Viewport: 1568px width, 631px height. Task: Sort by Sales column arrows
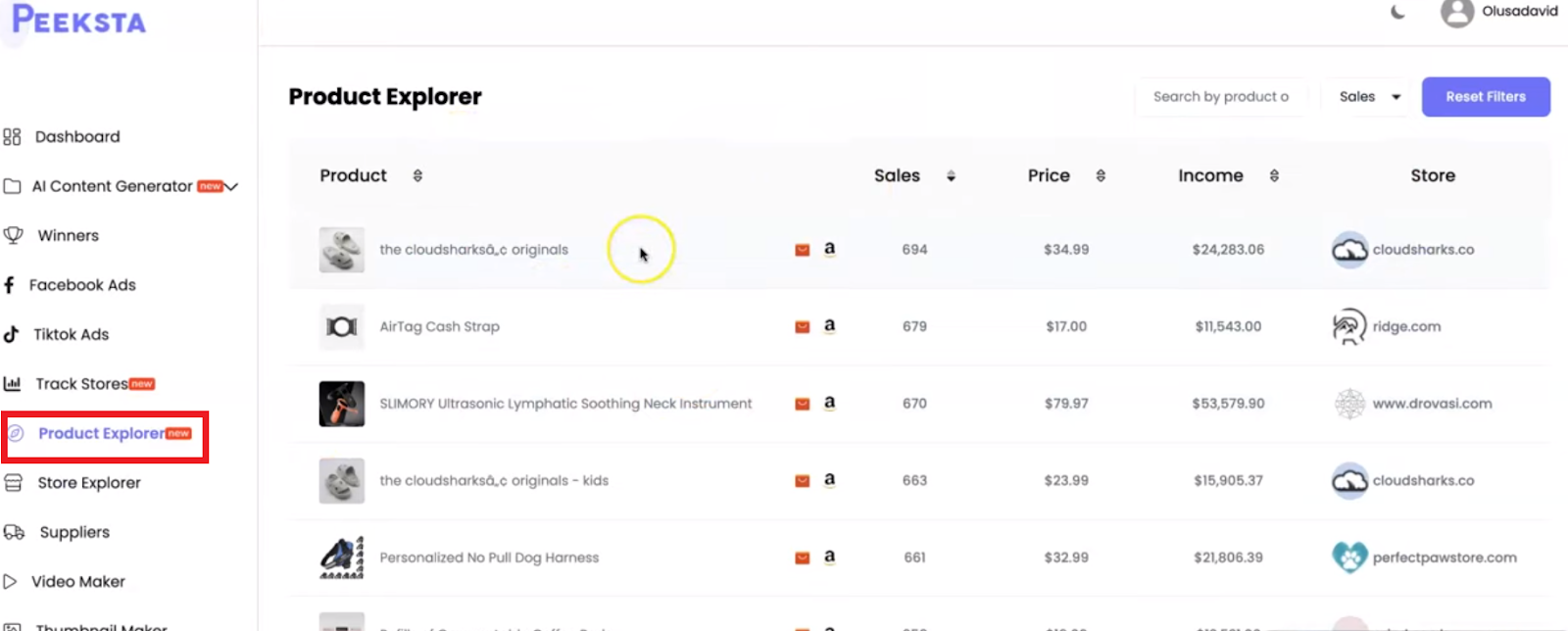tap(951, 176)
